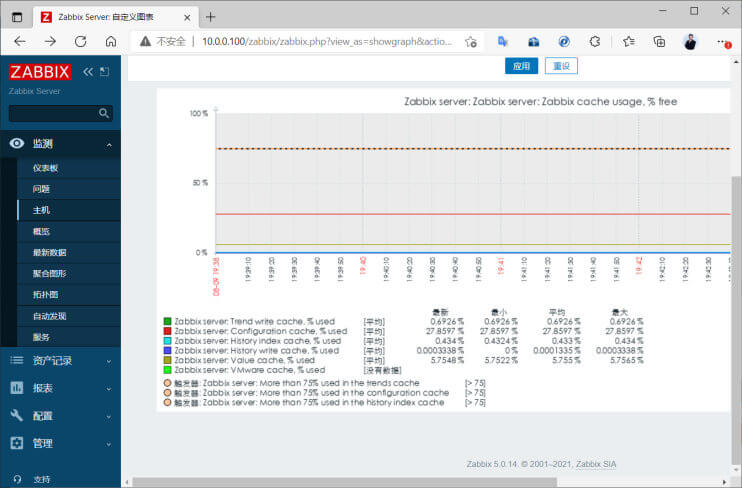Image resolution: width=742 pixels, height=488 pixels.
Task: Collapse the 监测 menu section arrow
Action: click(109, 144)
